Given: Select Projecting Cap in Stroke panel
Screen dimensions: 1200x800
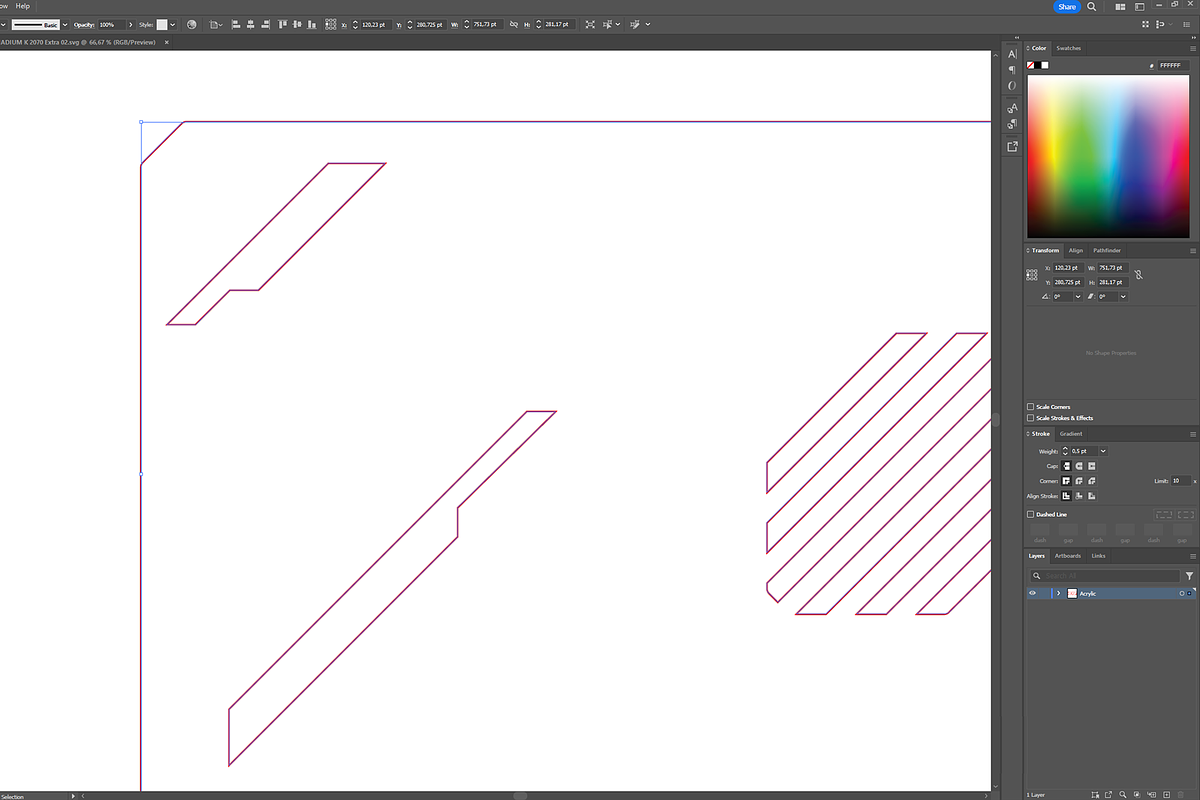Looking at the screenshot, I should (1092, 466).
